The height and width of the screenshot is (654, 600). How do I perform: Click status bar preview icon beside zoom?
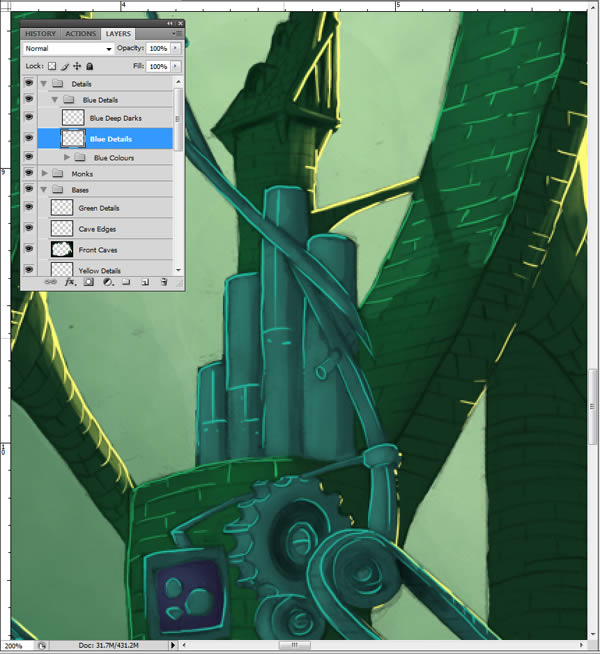click(x=42, y=646)
